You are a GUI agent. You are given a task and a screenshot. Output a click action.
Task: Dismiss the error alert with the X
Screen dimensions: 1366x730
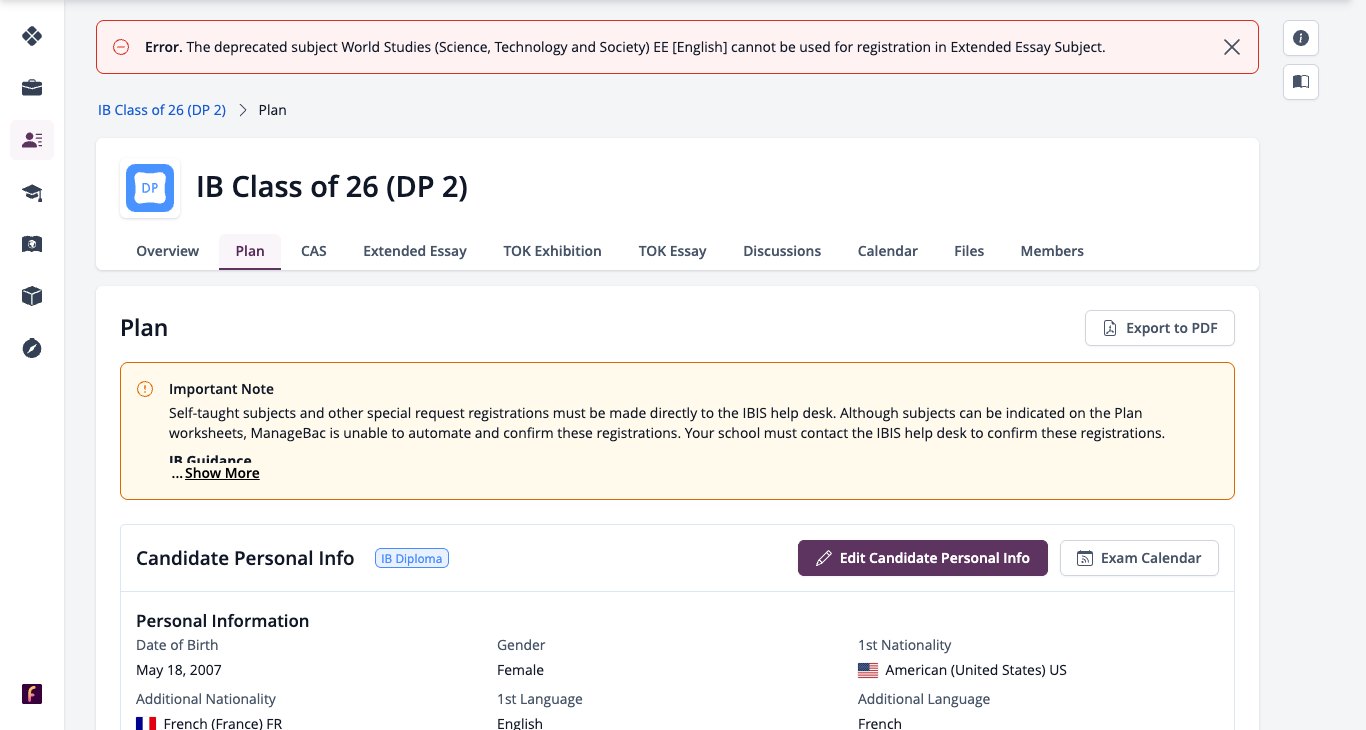1232,47
